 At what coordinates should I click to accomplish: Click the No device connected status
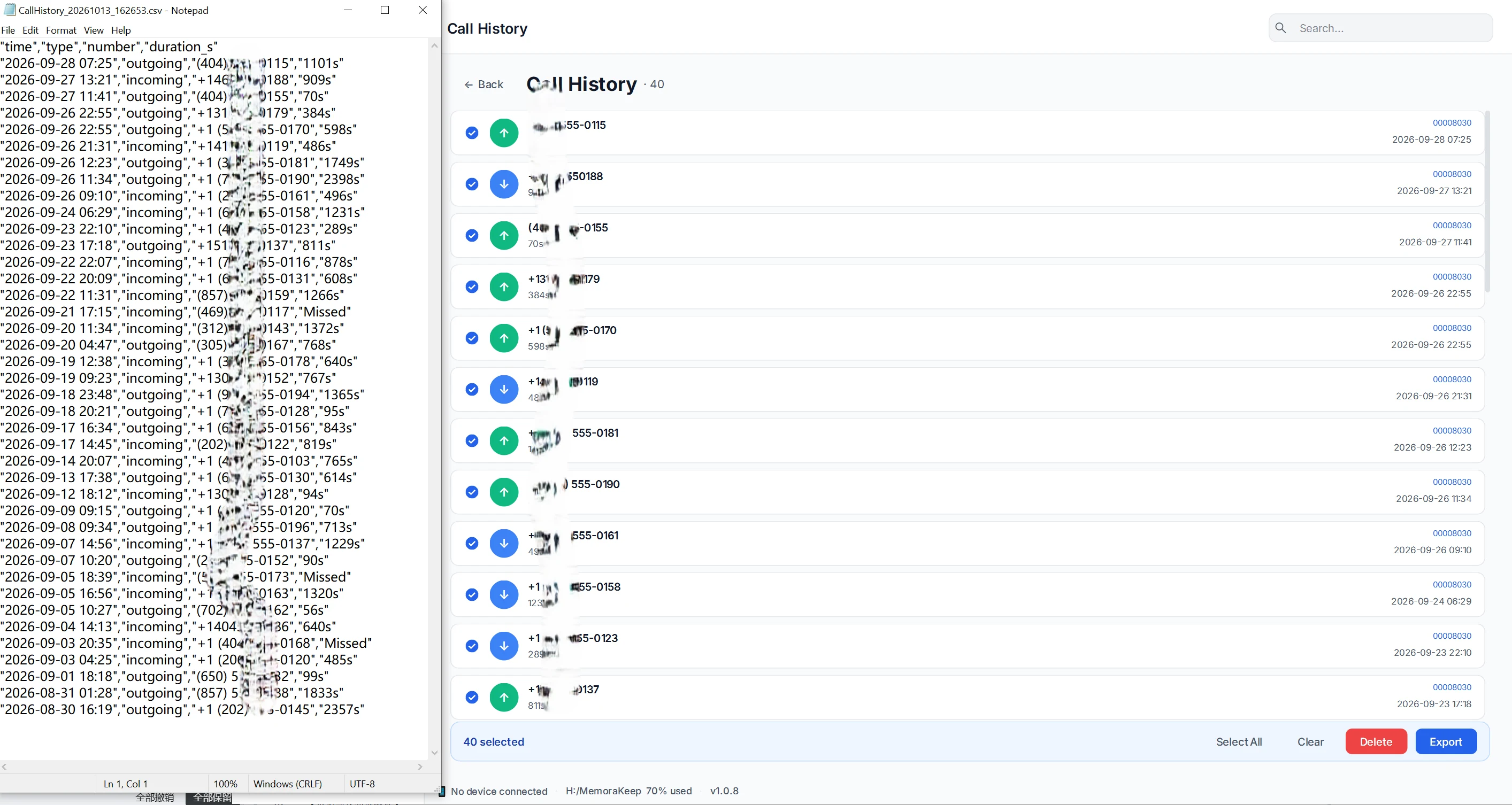coord(498,791)
